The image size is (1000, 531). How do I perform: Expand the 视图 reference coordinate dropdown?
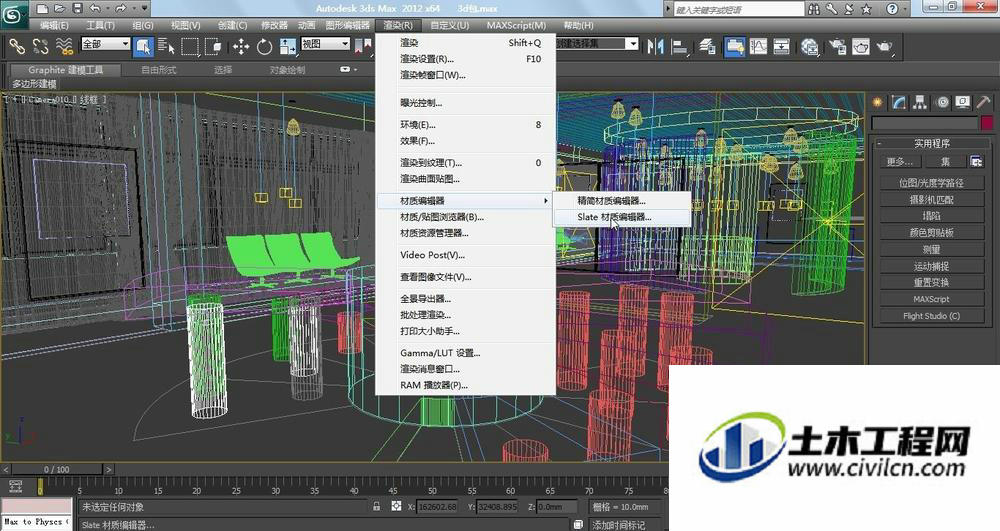[345, 44]
